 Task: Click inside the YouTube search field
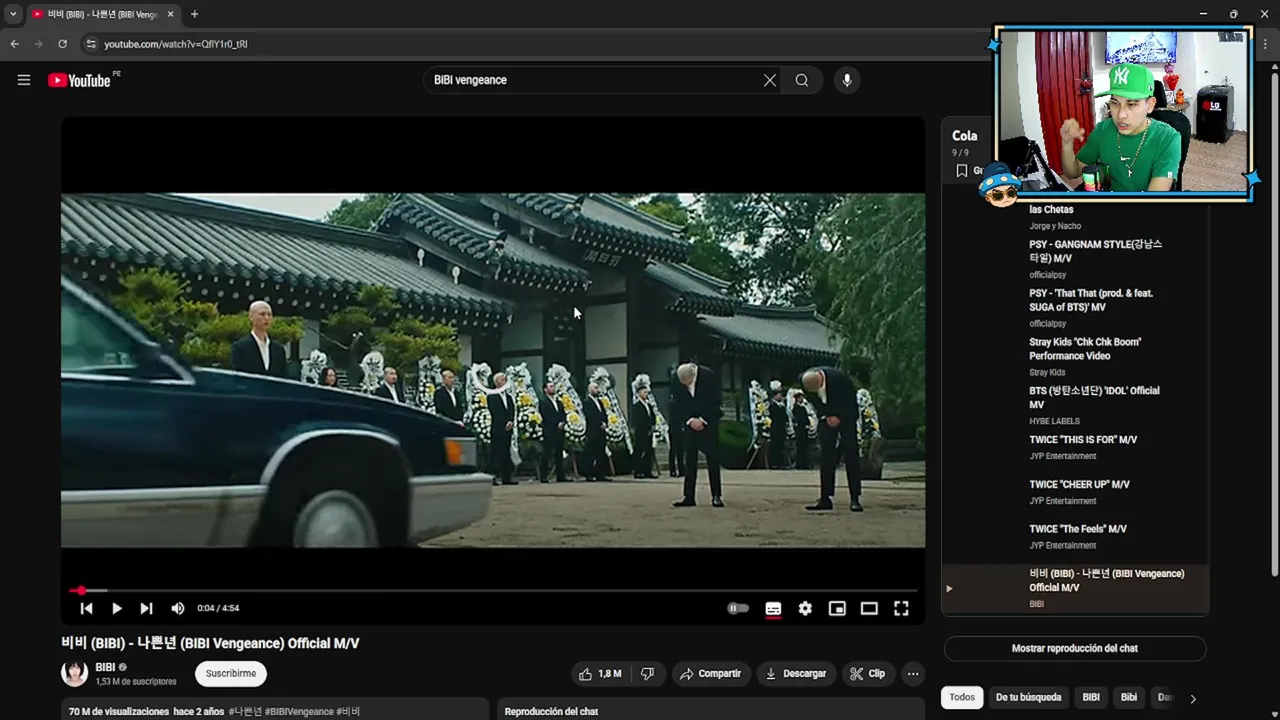595,80
